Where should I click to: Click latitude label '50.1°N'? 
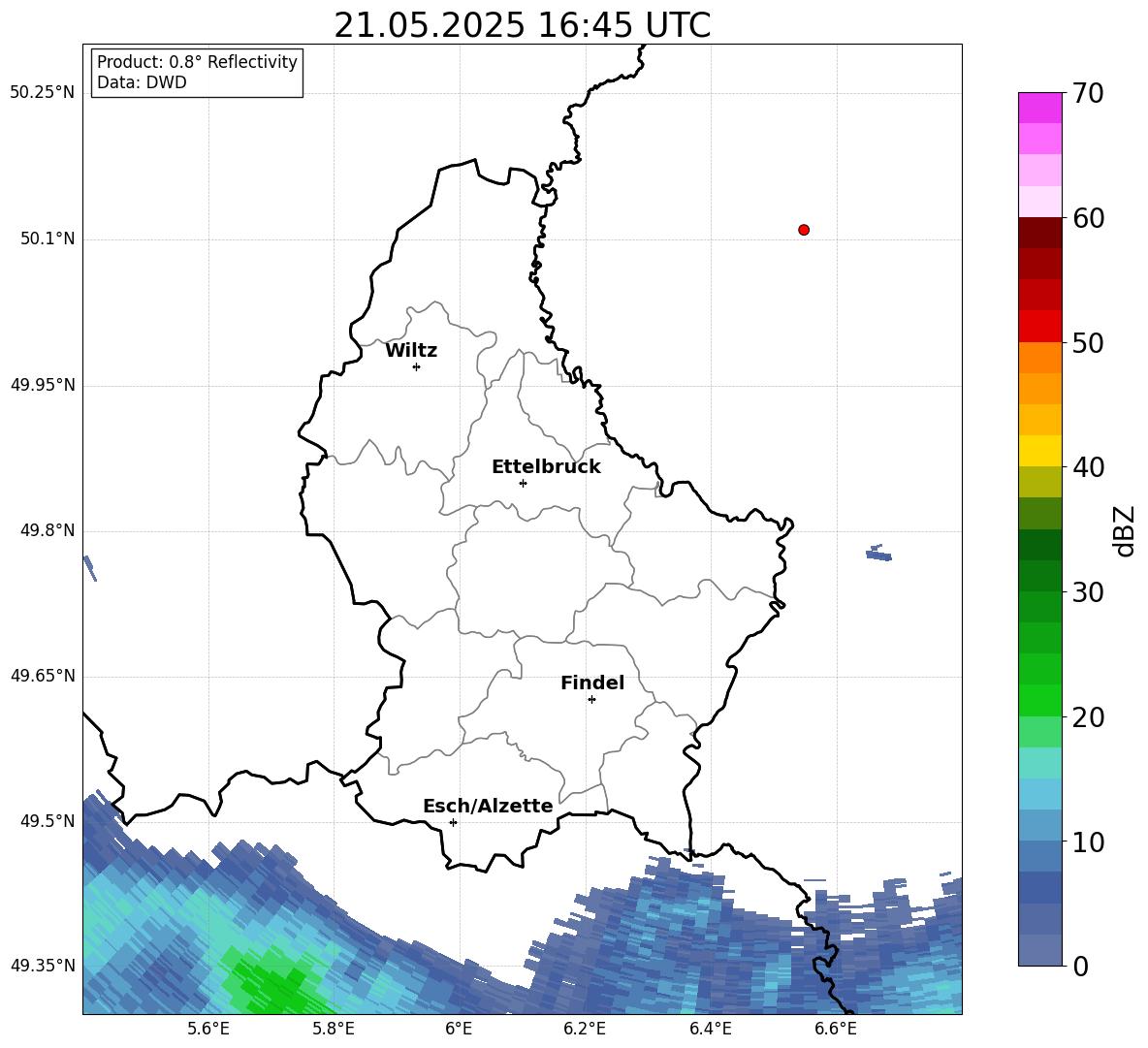(x=48, y=239)
